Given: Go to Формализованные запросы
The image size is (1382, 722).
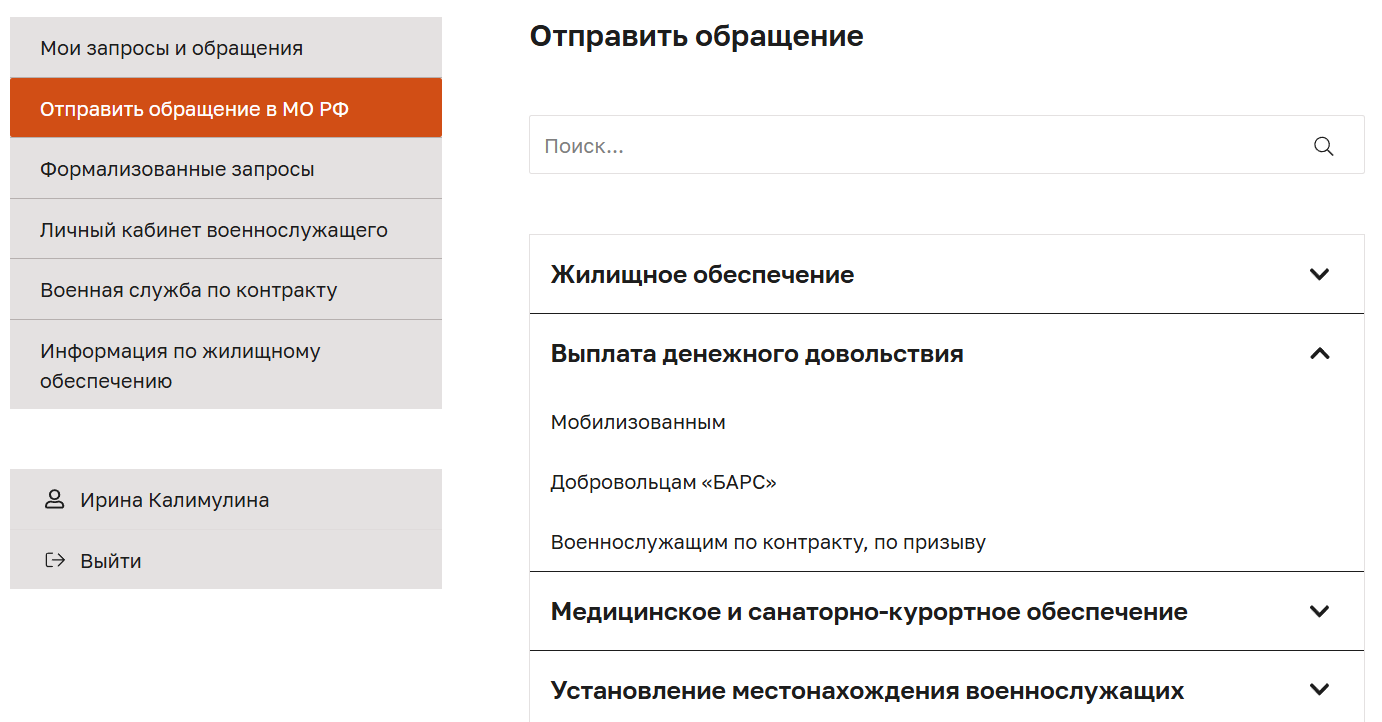Looking at the screenshot, I should [x=177, y=169].
